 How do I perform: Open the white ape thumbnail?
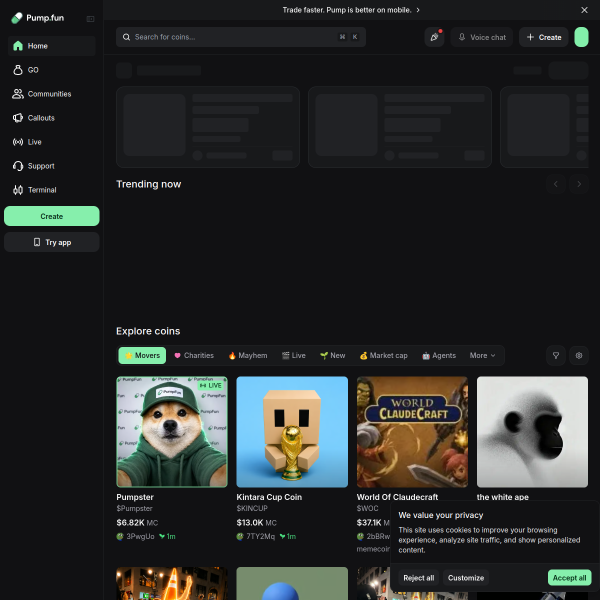click(x=532, y=432)
